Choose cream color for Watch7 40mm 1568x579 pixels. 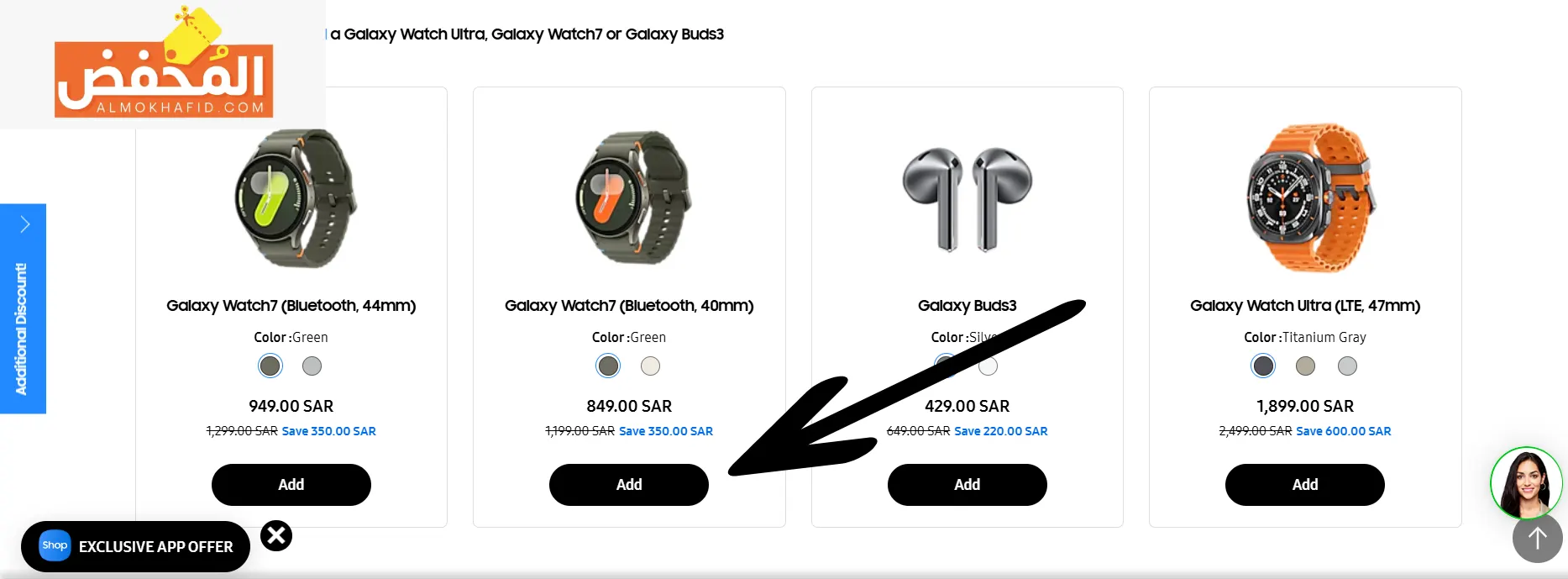(x=650, y=366)
